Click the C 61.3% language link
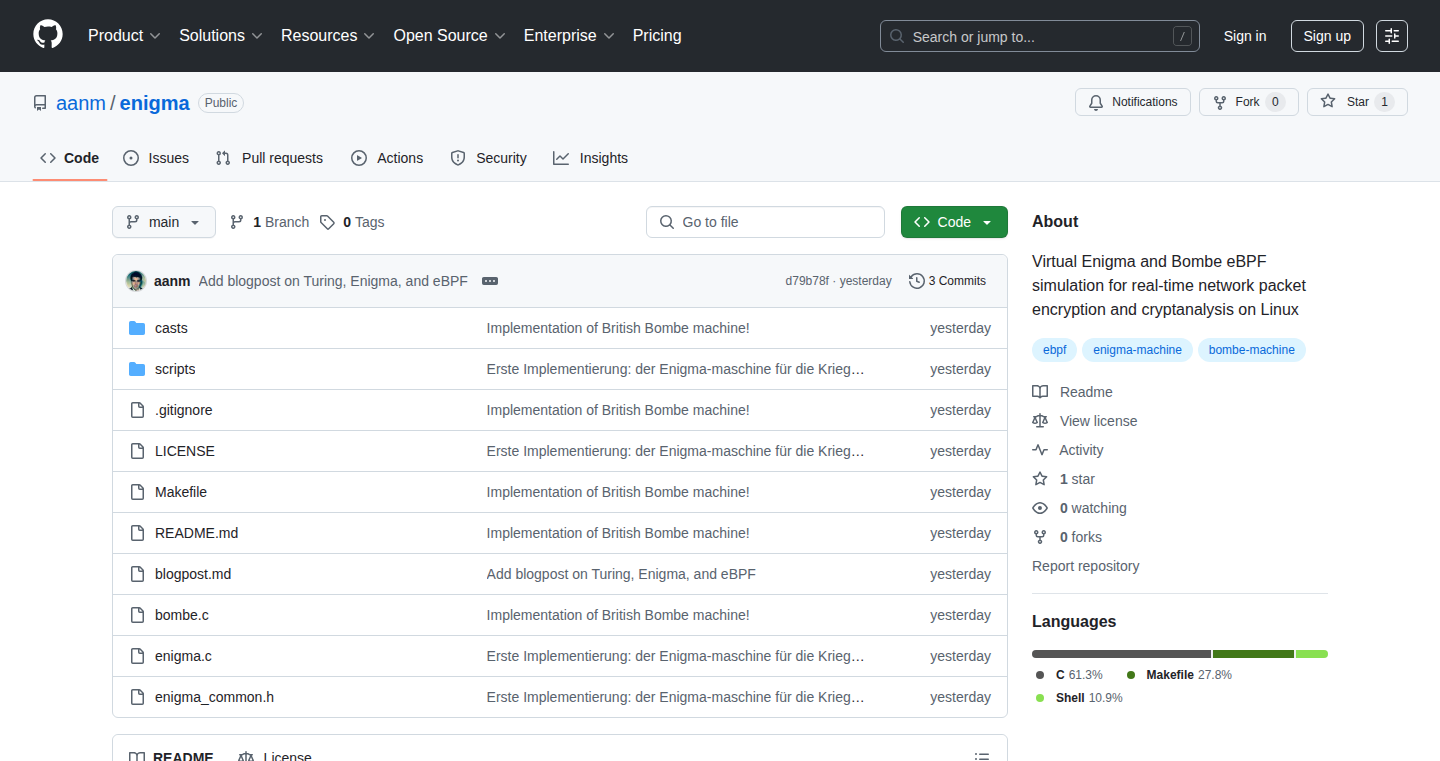 (x=1069, y=675)
